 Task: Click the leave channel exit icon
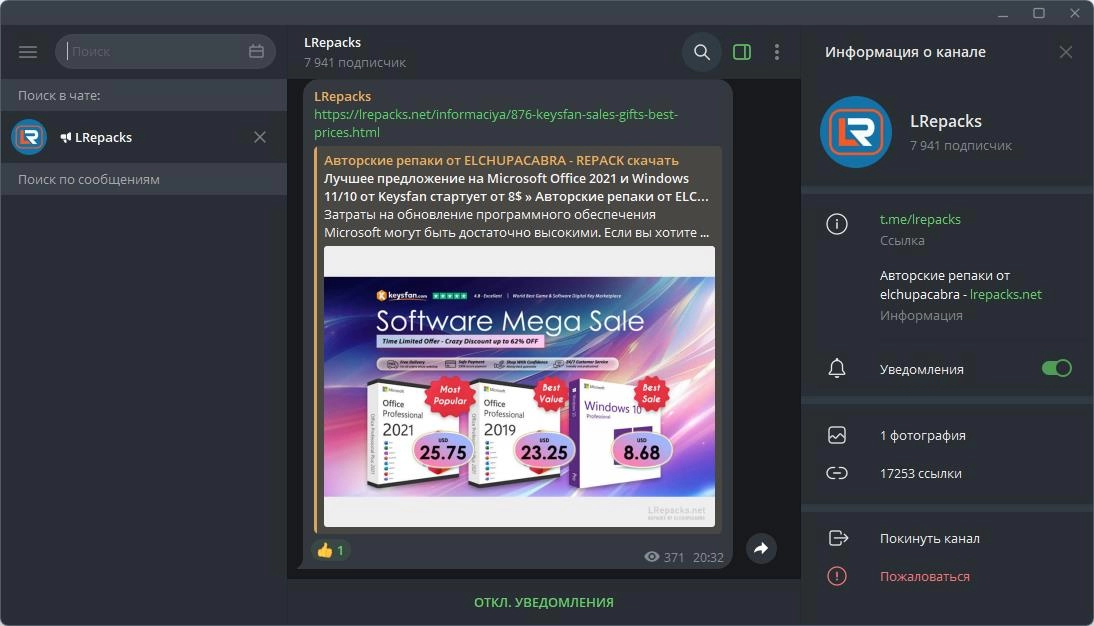tap(838, 538)
